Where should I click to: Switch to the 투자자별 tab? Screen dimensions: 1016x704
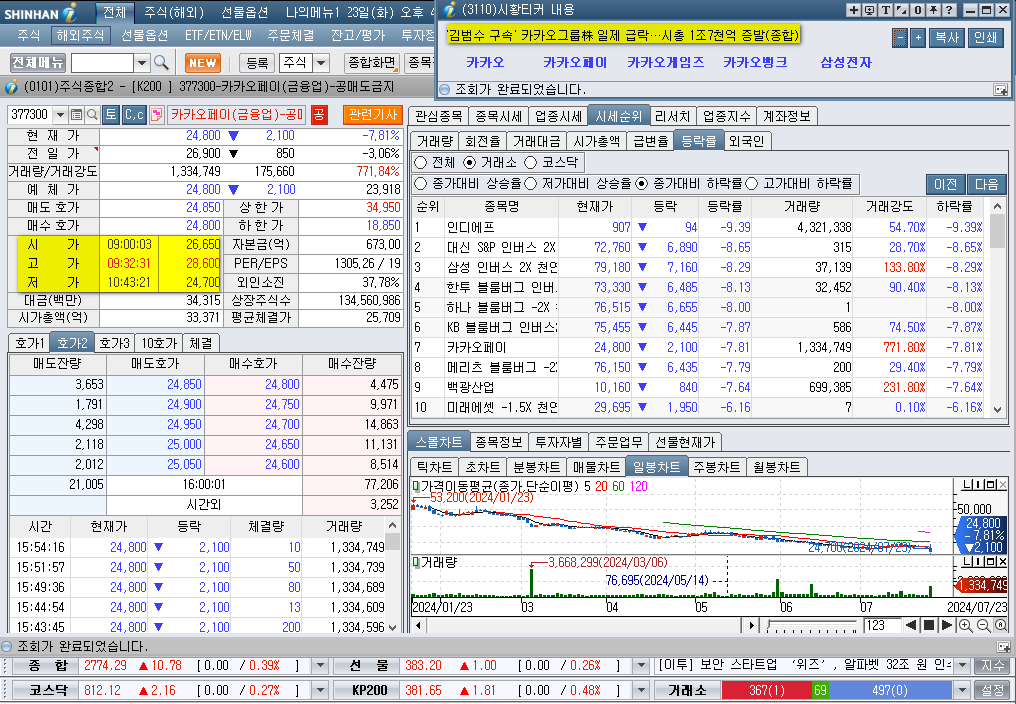coord(559,442)
